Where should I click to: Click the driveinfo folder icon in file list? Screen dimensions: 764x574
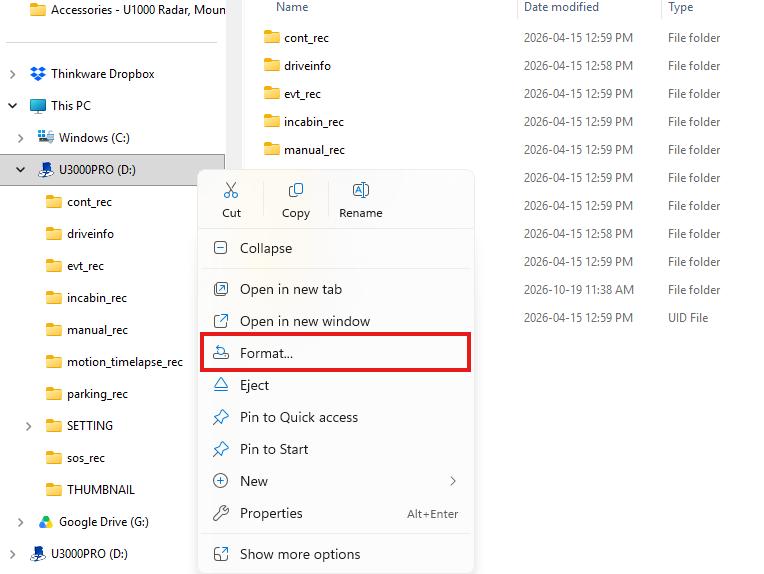[x=271, y=65]
